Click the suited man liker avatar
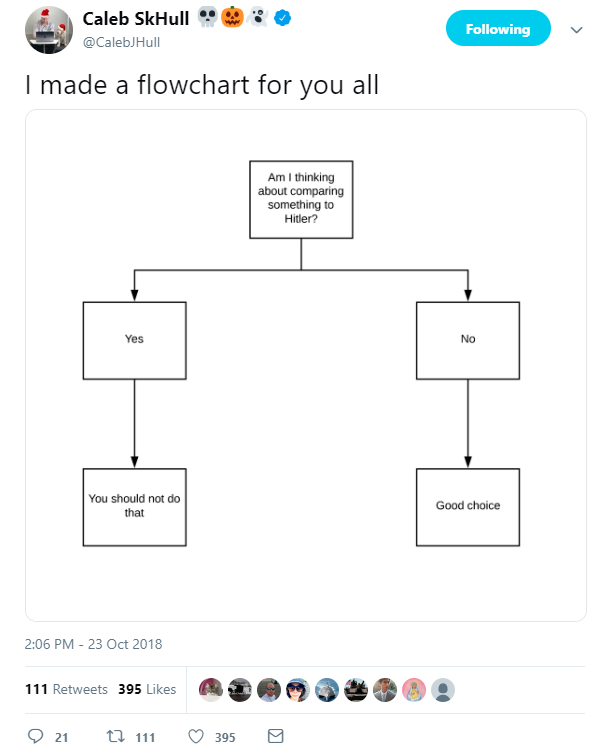The image size is (614, 754). point(385,690)
